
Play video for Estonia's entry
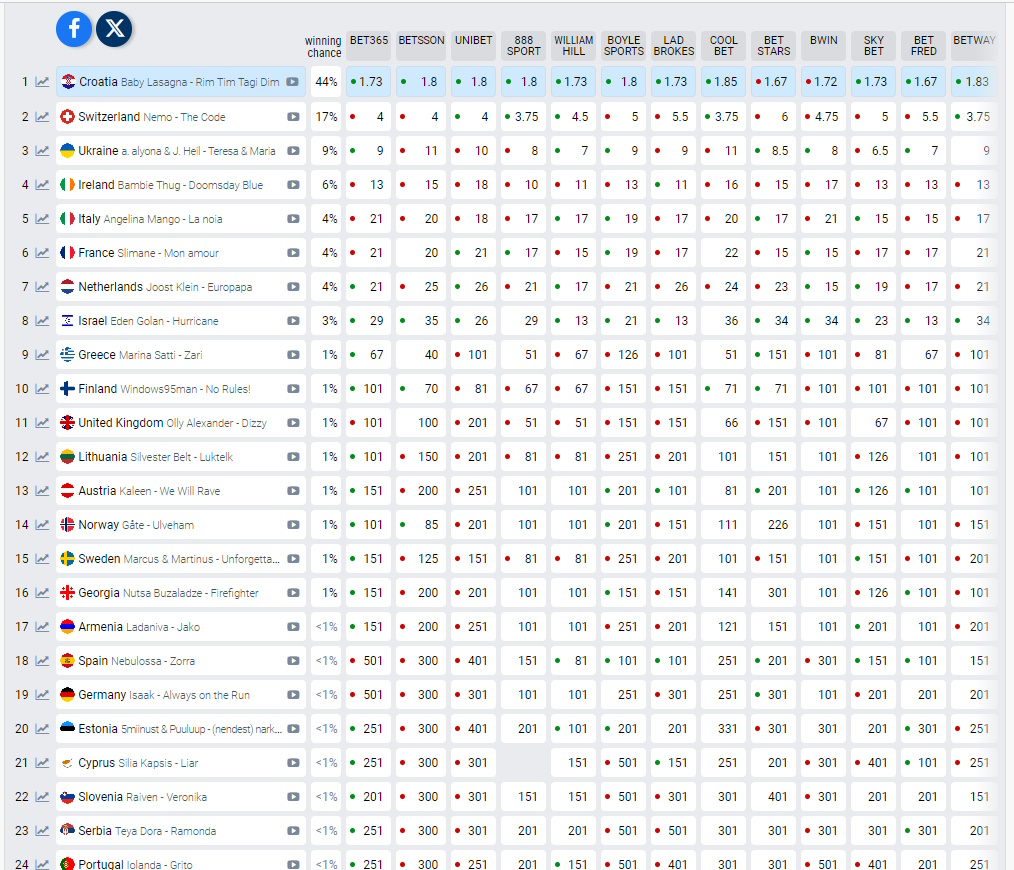pos(293,729)
